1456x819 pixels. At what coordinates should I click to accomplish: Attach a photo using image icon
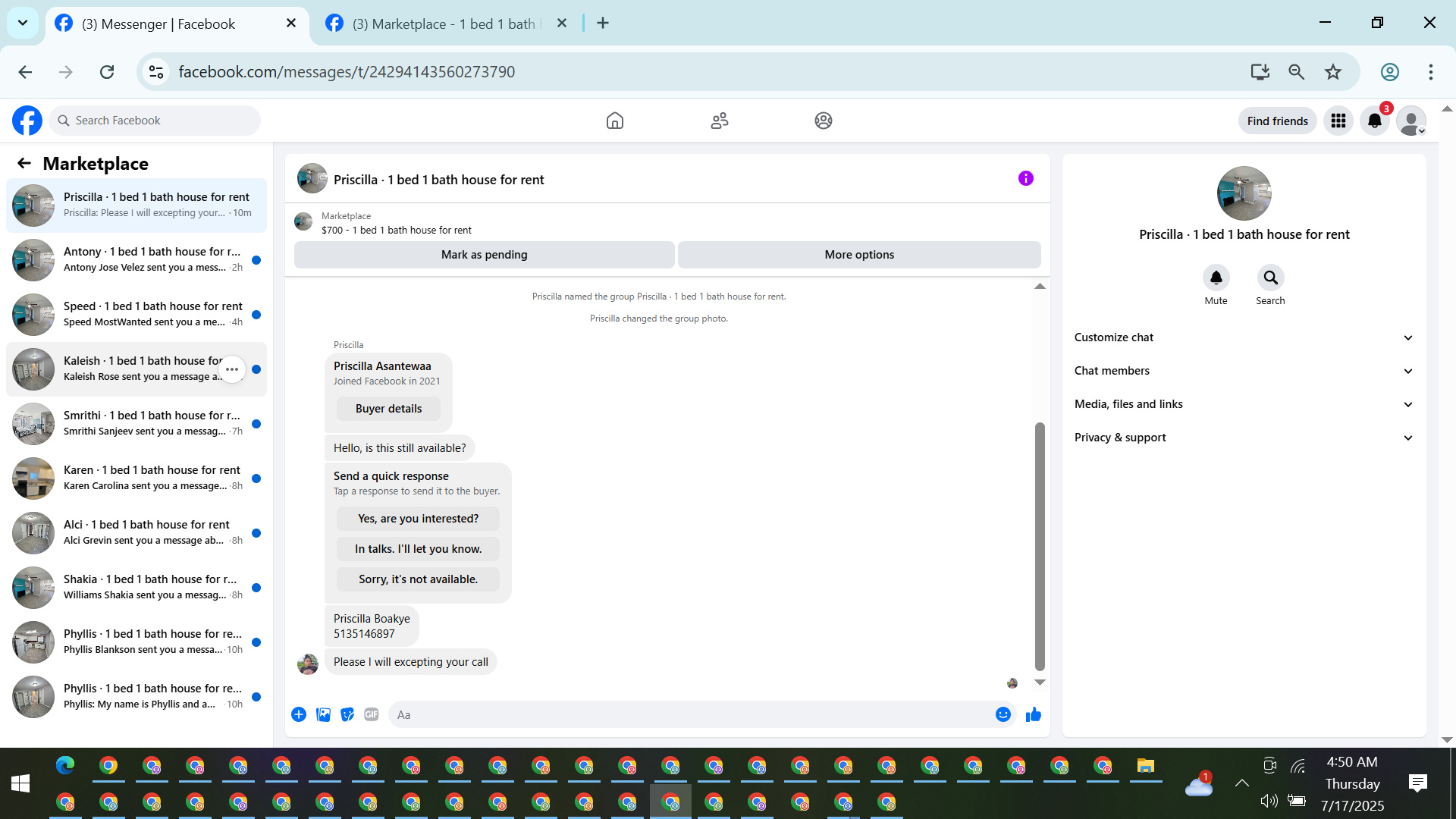pos(323,714)
